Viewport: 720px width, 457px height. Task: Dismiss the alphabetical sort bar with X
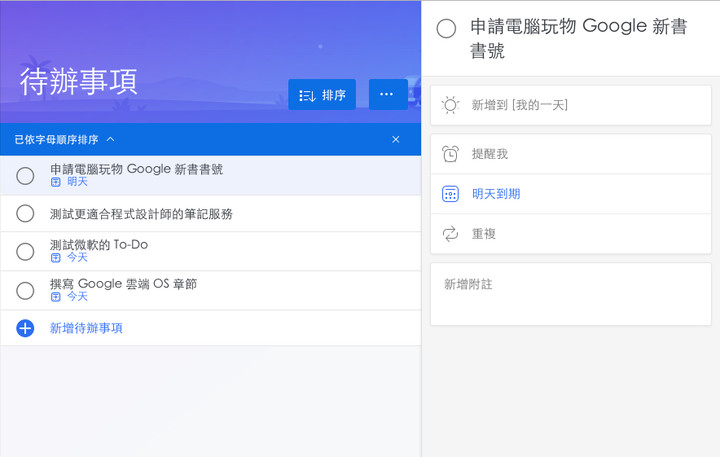pyautogui.click(x=395, y=140)
